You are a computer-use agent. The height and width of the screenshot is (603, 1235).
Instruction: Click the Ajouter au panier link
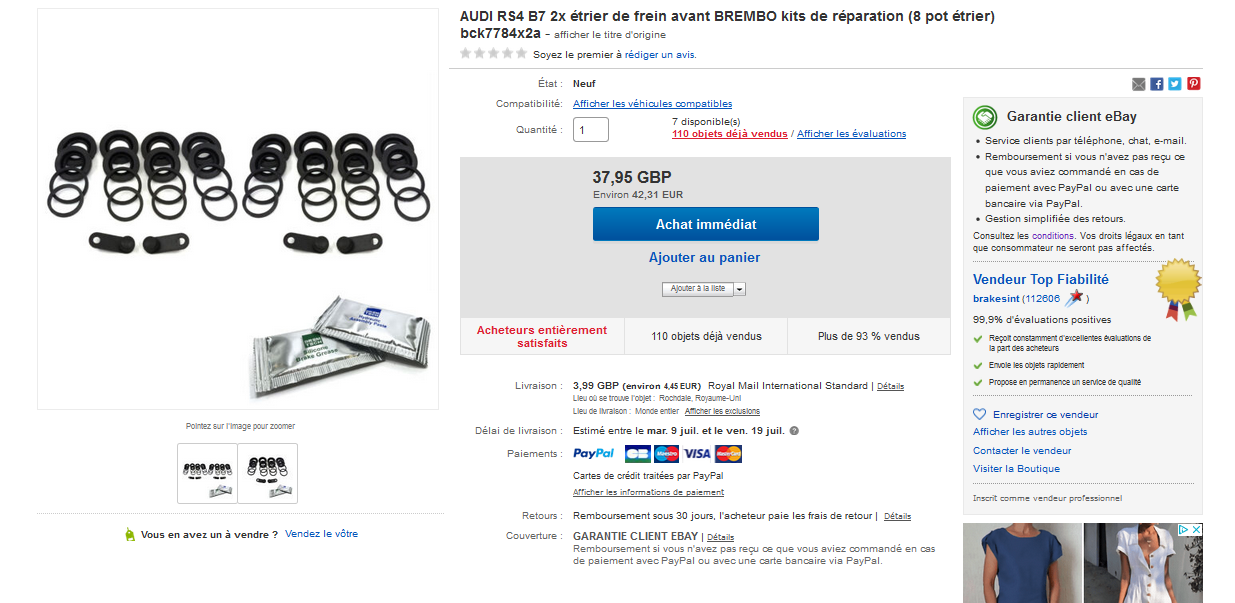[705, 258]
